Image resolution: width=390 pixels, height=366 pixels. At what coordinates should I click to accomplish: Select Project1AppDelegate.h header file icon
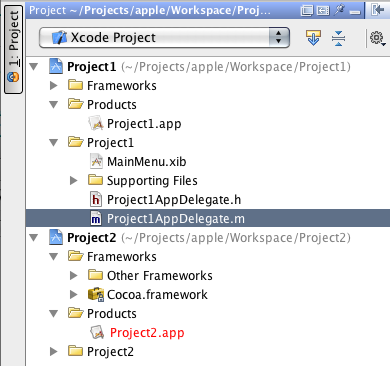(96, 199)
